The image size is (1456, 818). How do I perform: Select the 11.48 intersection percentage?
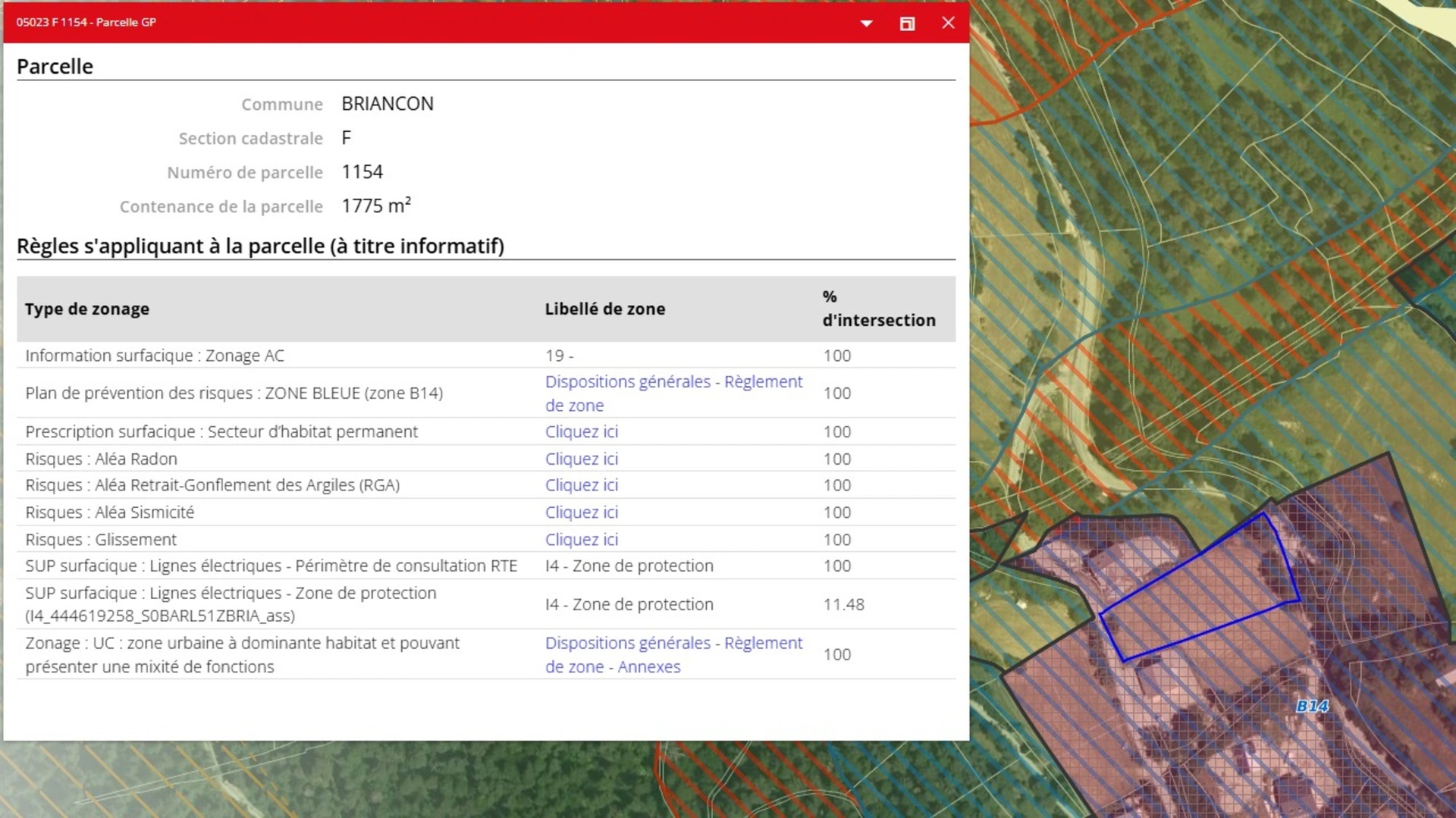click(x=844, y=604)
